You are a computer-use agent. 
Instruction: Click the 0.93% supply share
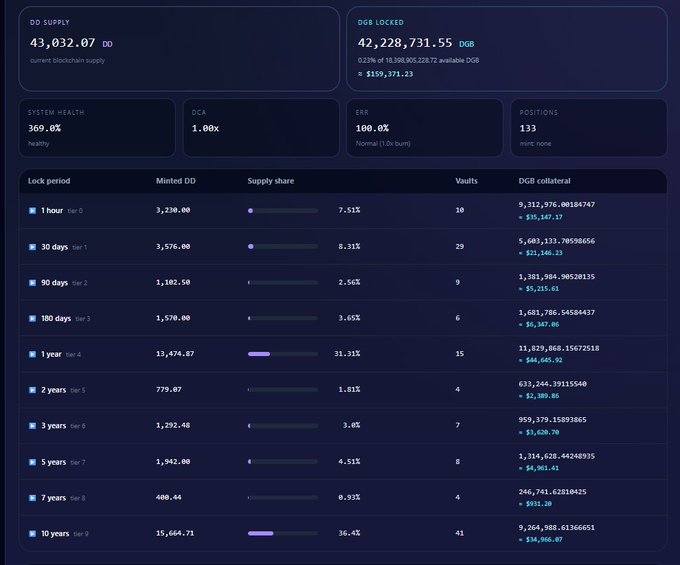[349, 497]
